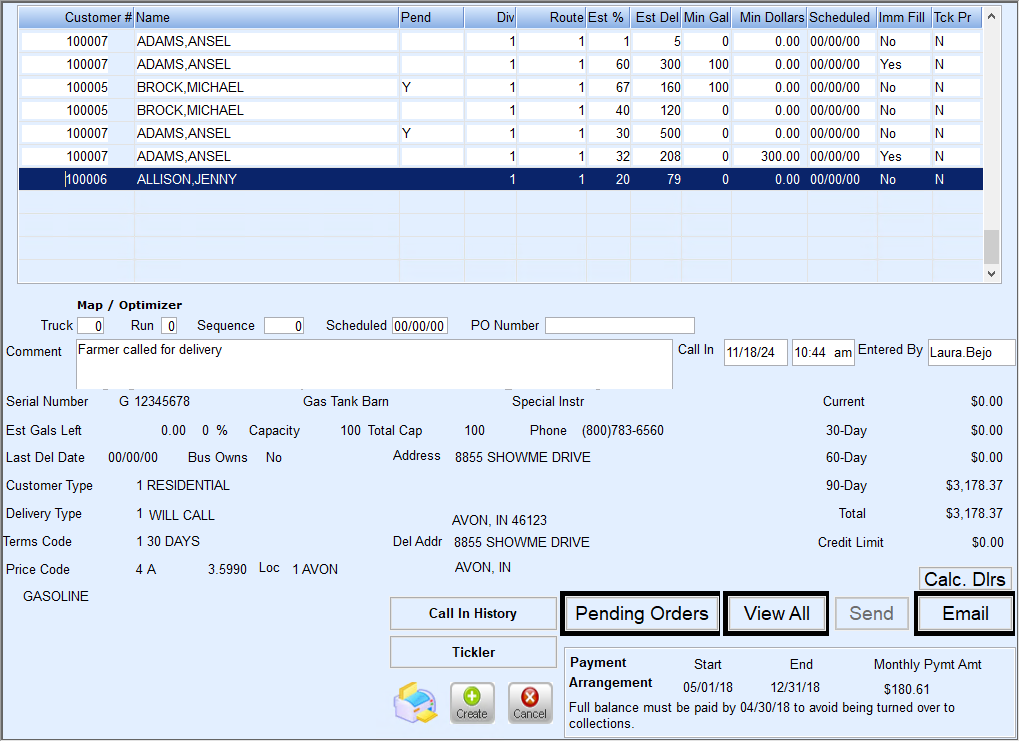Click the serial number 12345678

(162, 402)
